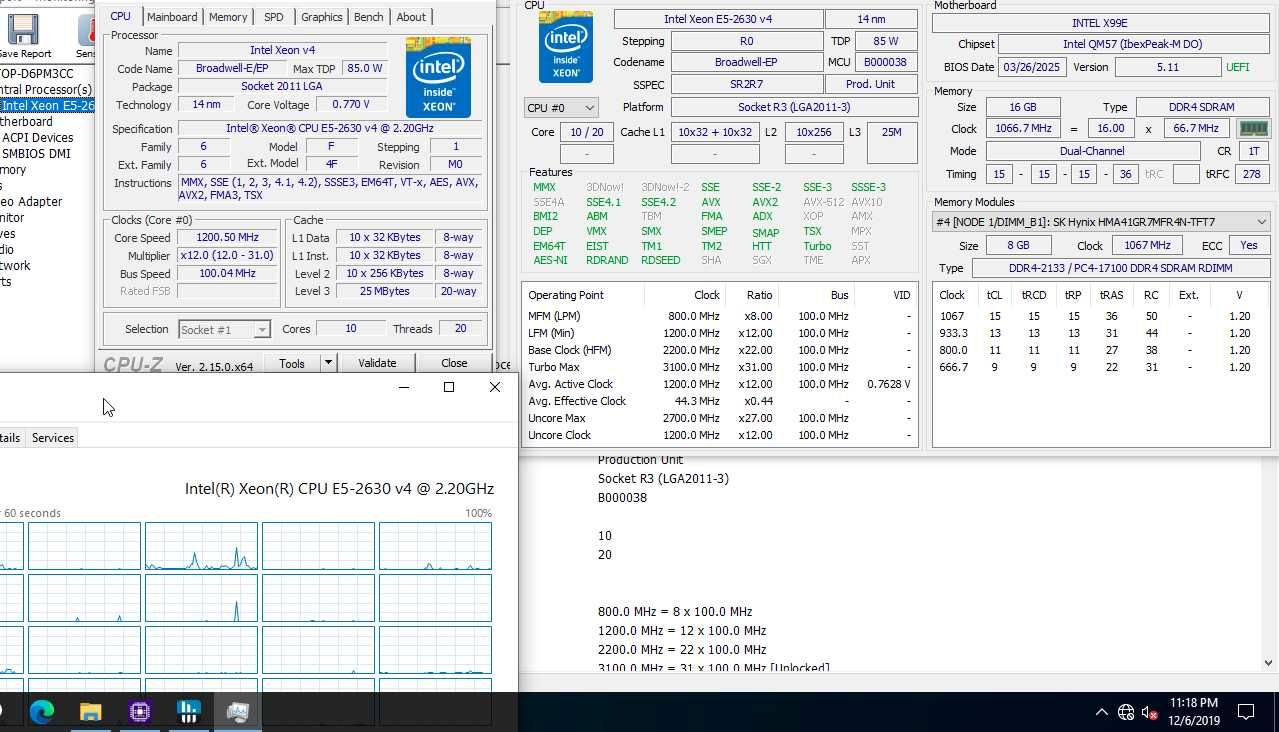Screen dimensions: 1279x732
Task: Click the 1067 row in memory timing table
Action: tap(1100, 316)
